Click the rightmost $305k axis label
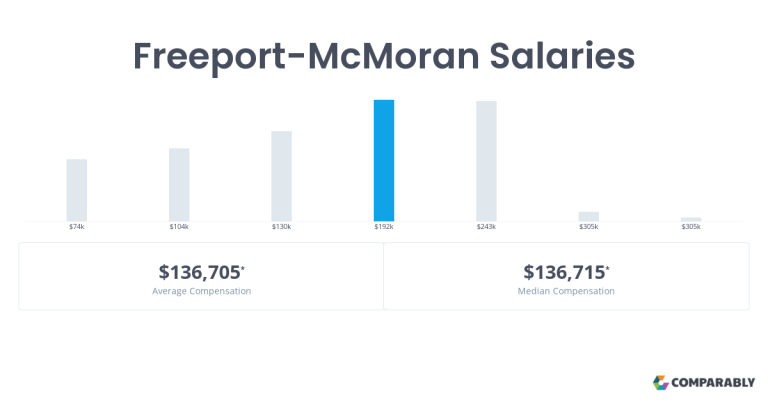Viewport: 768px width, 403px height. pyautogui.click(x=691, y=227)
